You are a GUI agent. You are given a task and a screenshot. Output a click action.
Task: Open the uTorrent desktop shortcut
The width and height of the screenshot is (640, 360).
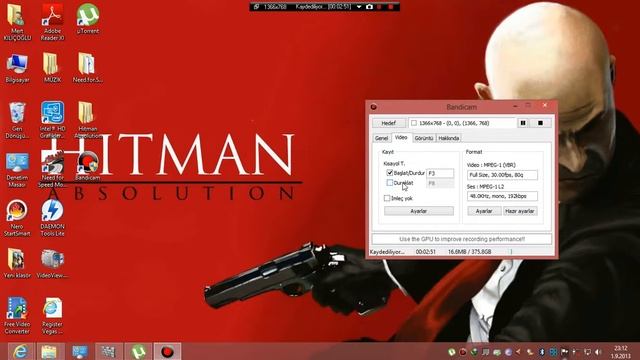87,18
